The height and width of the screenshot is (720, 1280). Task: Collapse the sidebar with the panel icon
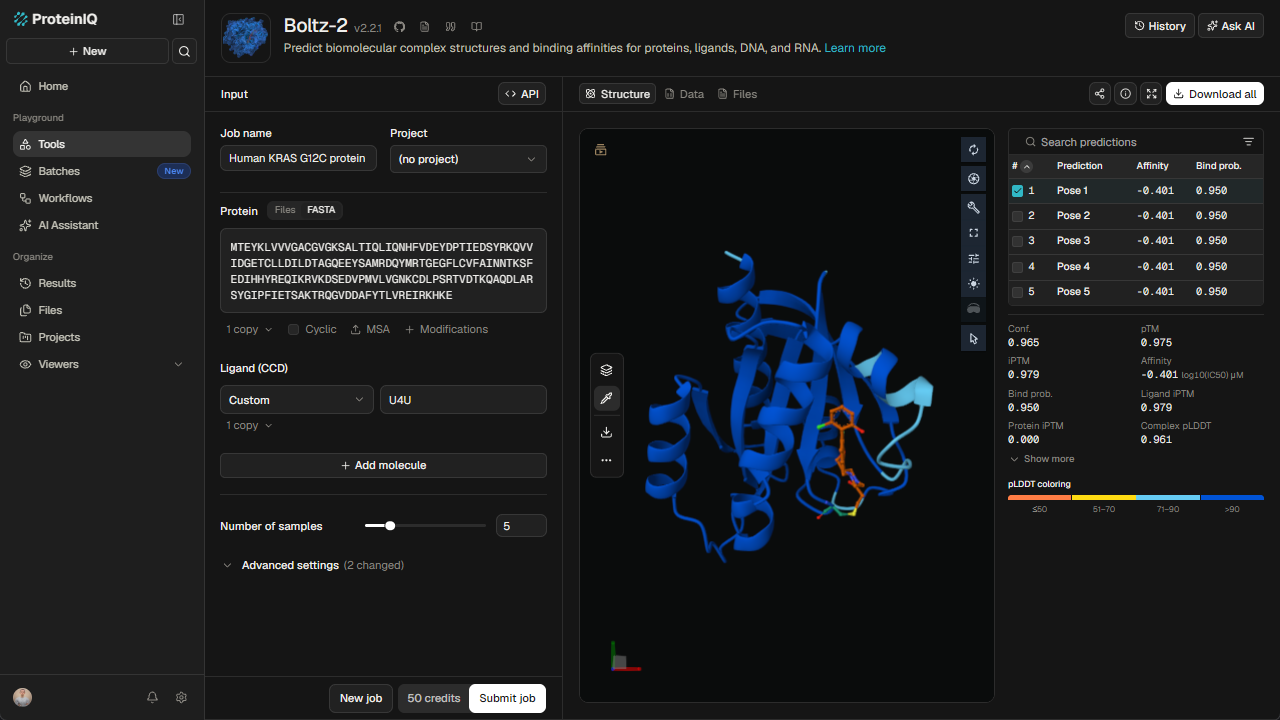coord(178,19)
